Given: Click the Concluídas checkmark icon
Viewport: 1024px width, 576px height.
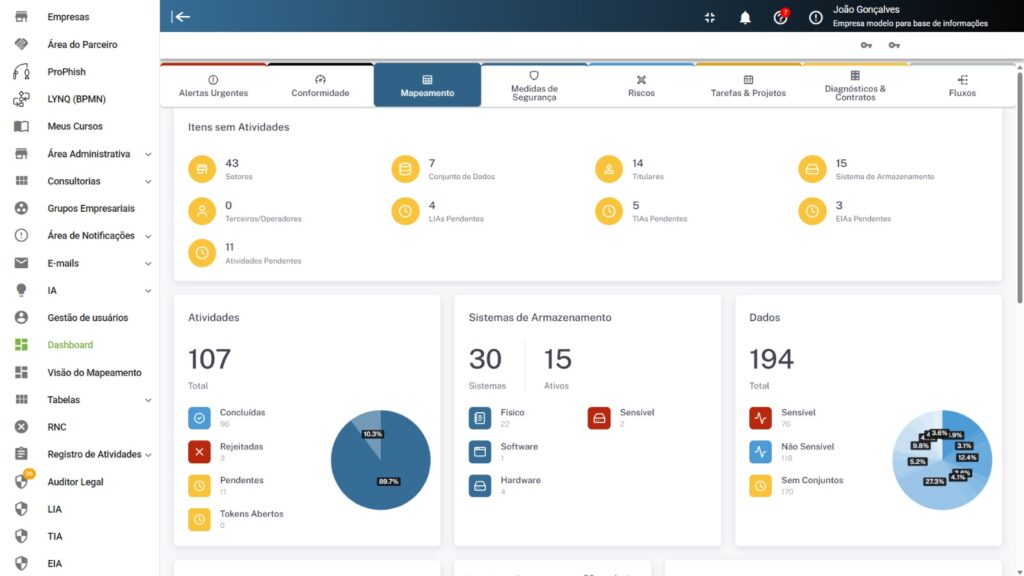Looking at the screenshot, I should point(199,418).
